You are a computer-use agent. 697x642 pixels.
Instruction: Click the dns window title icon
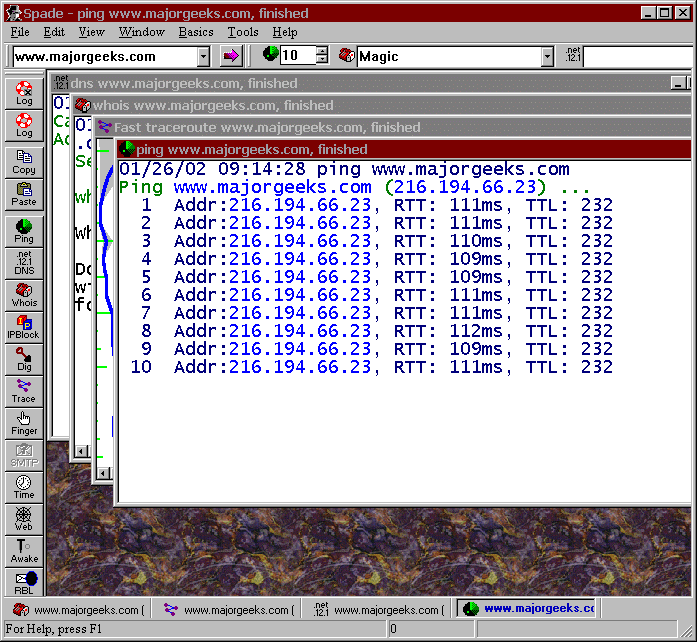tap(60, 83)
